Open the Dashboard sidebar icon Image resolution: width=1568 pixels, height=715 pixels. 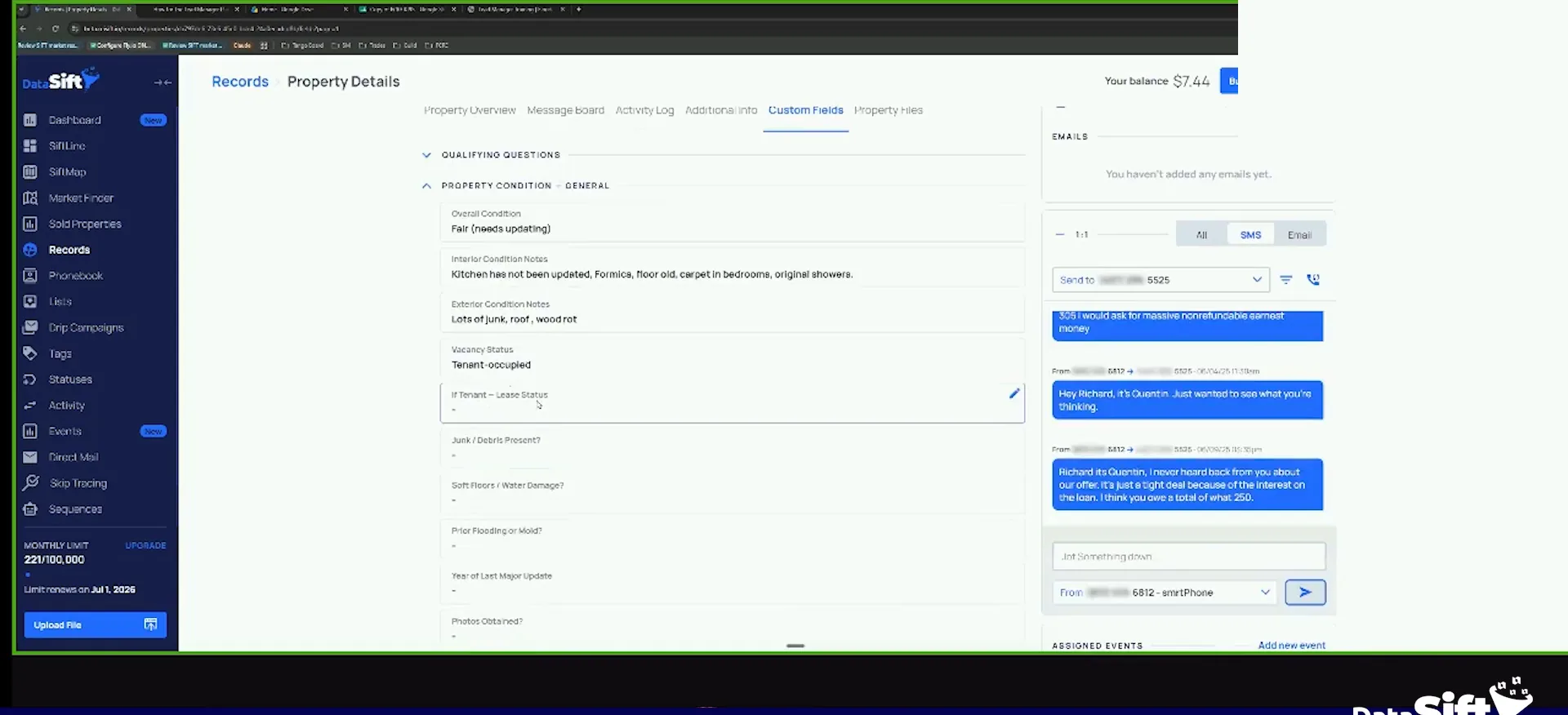pos(30,120)
